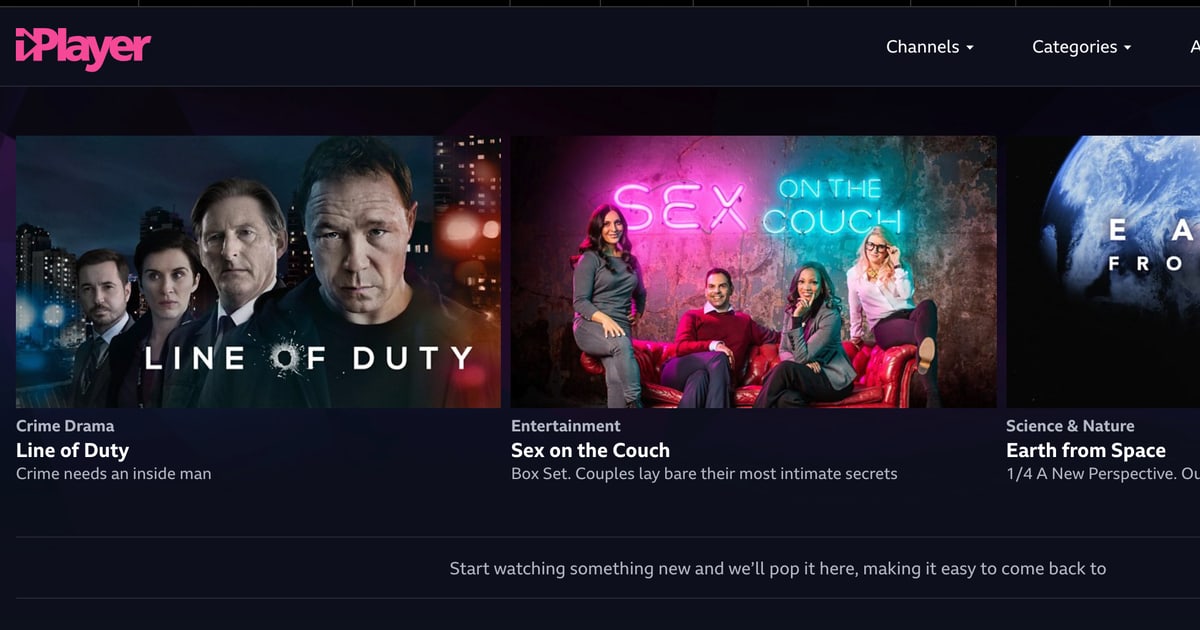The height and width of the screenshot is (630, 1200).
Task: Select the Entertainment genre label
Action: [566, 426]
